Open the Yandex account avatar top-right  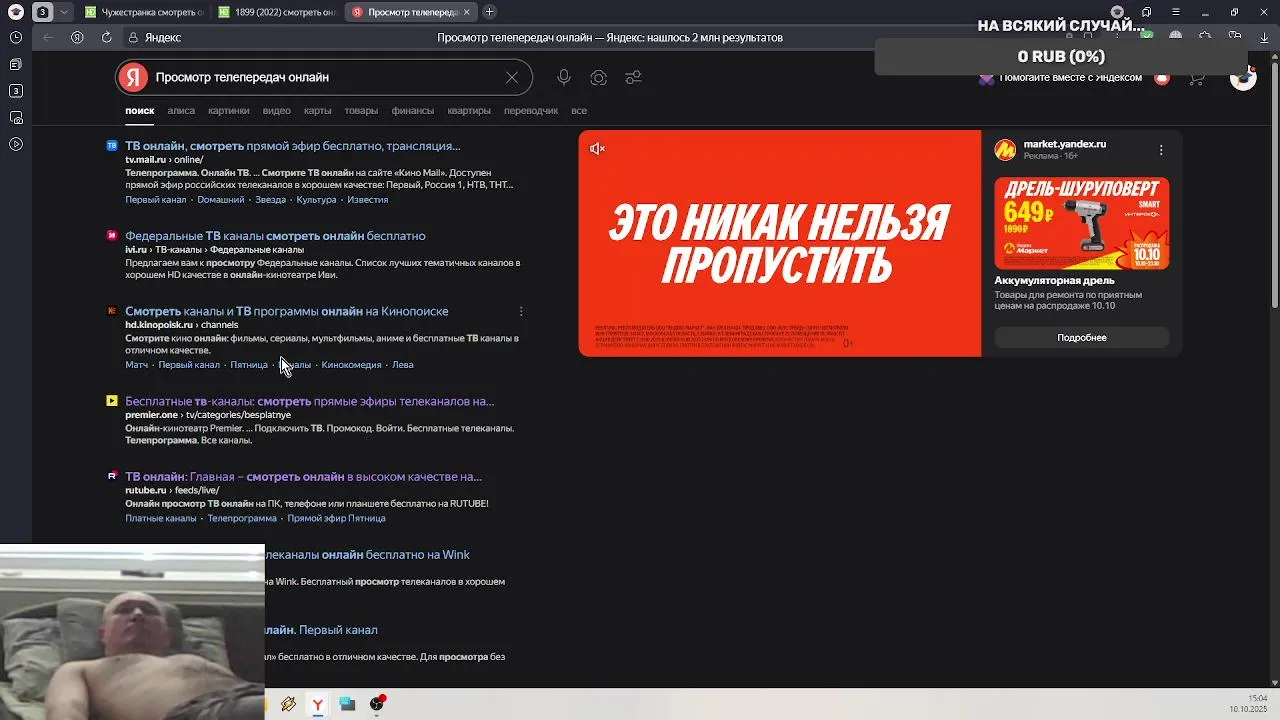1243,78
